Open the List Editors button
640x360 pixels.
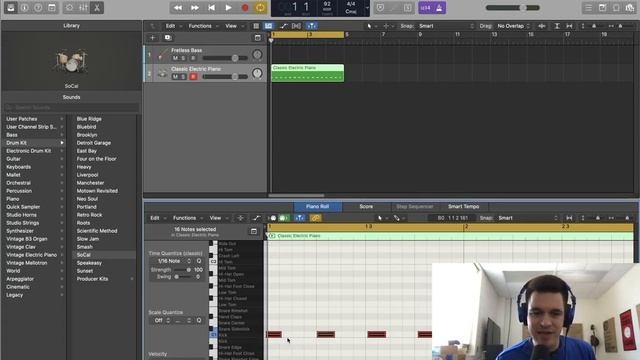click(589, 8)
